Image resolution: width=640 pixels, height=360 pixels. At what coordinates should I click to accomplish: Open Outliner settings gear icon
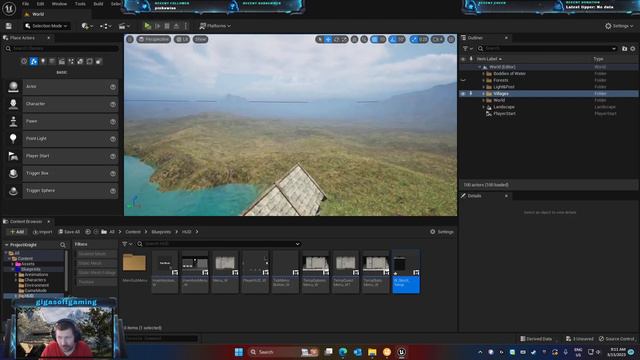pyautogui.click(x=633, y=49)
